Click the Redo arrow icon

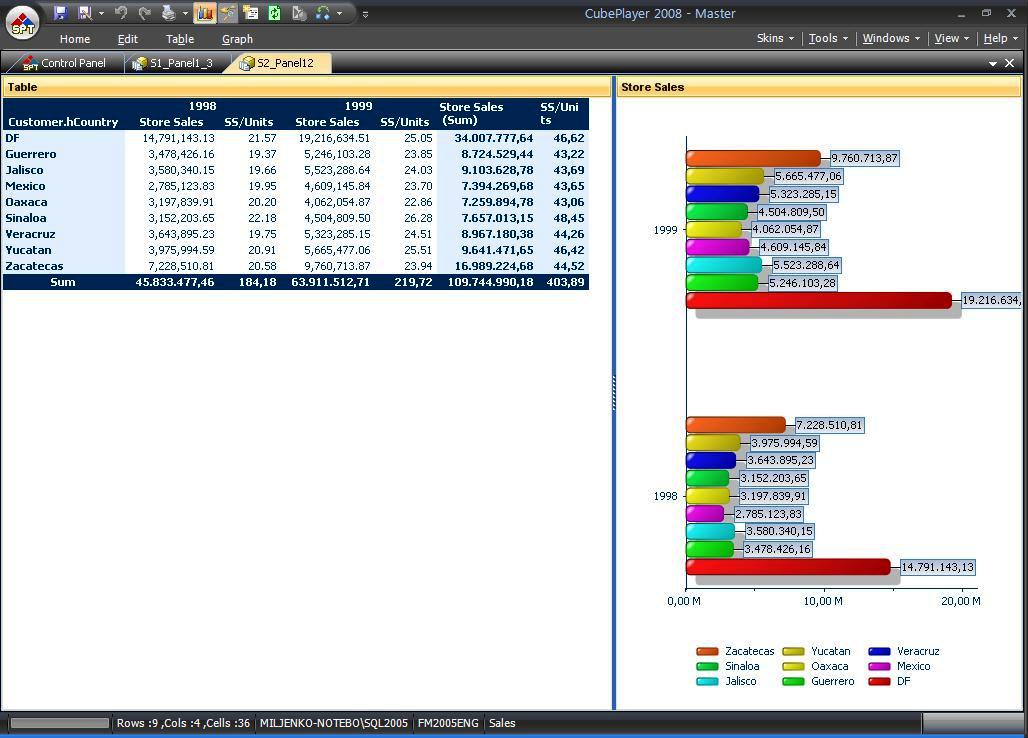tap(145, 13)
